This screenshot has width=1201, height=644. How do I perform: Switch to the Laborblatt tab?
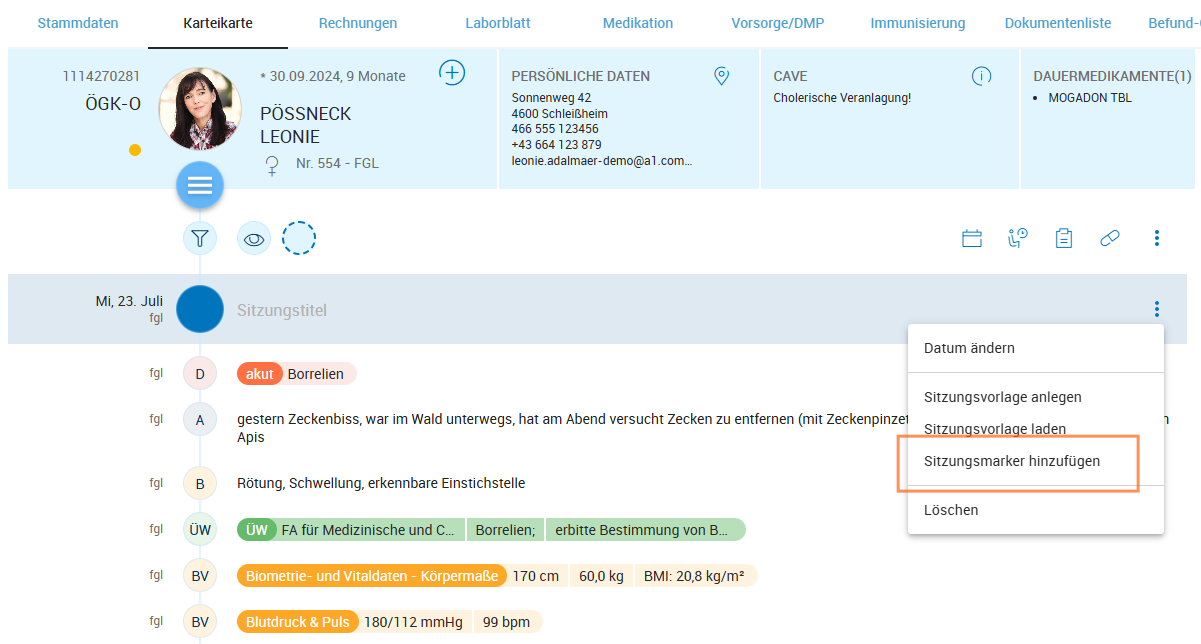pos(497,22)
